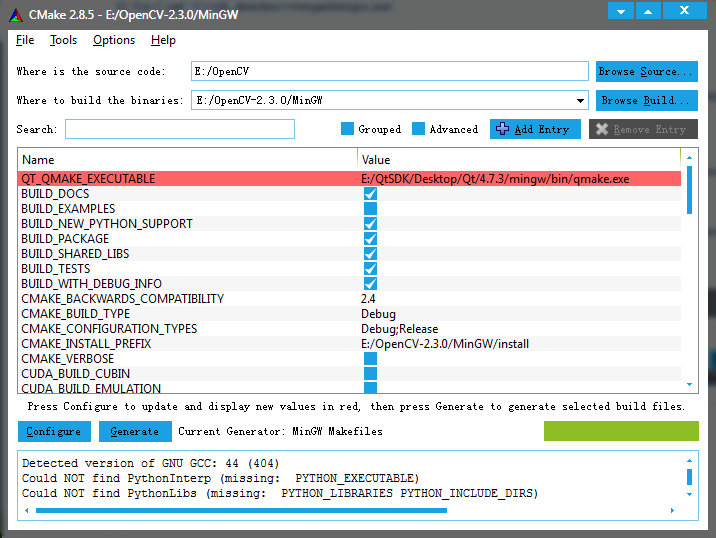Uncheck the BUILD_DOCS checkbox
The height and width of the screenshot is (538, 716).
coord(370,194)
